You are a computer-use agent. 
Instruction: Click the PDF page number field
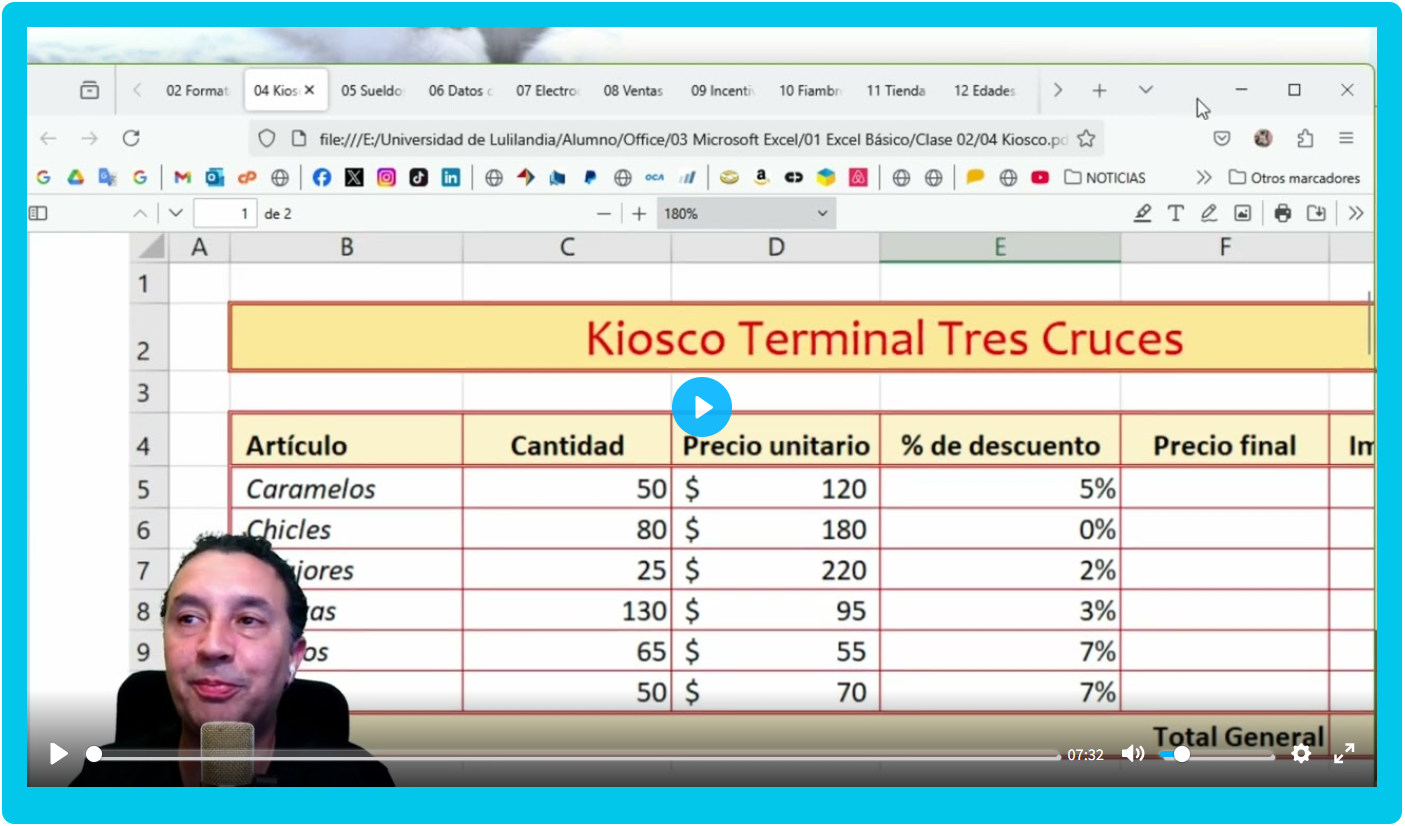225,213
